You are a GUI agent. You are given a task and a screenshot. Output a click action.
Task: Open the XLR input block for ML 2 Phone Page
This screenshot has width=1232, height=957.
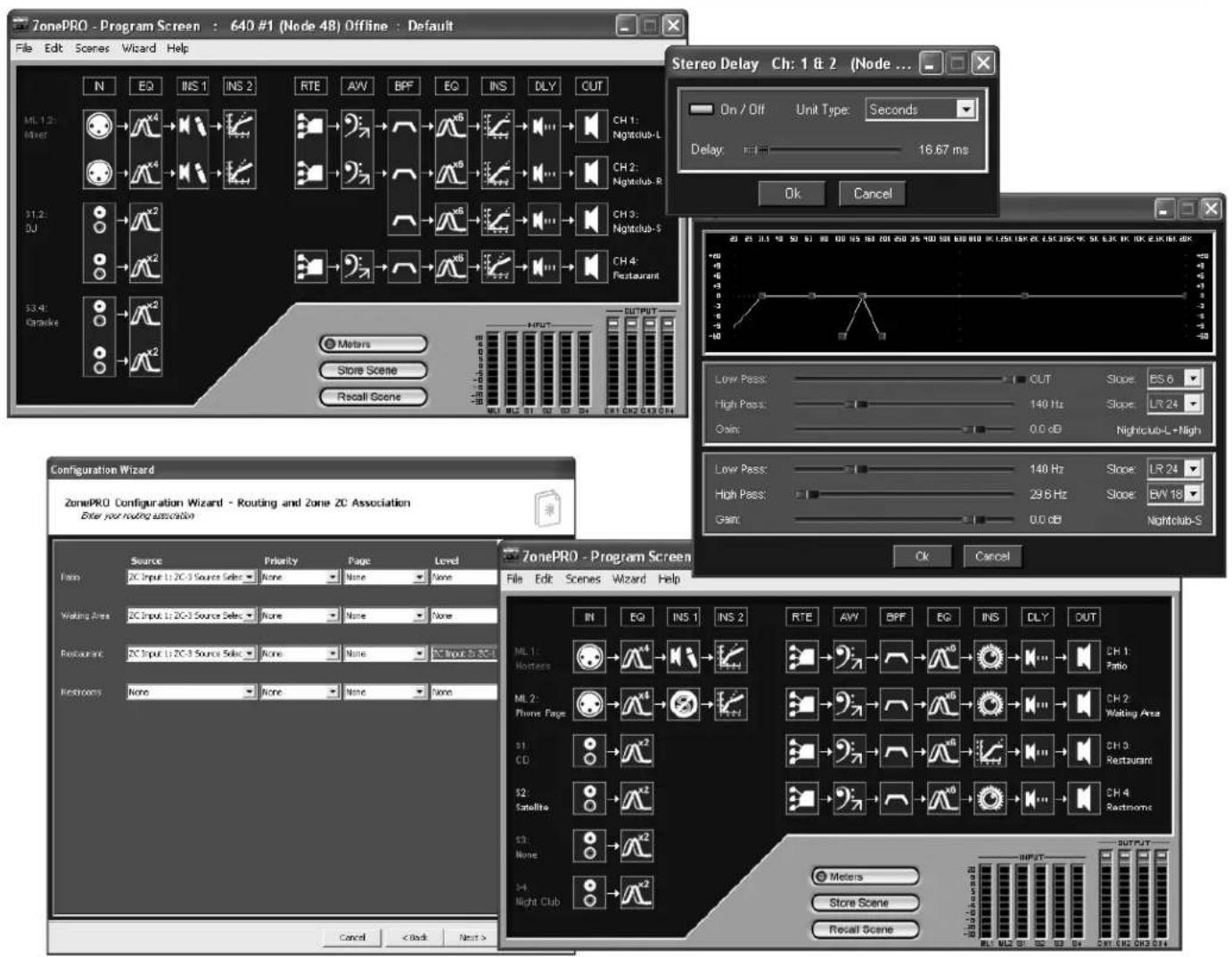(x=589, y=705)
